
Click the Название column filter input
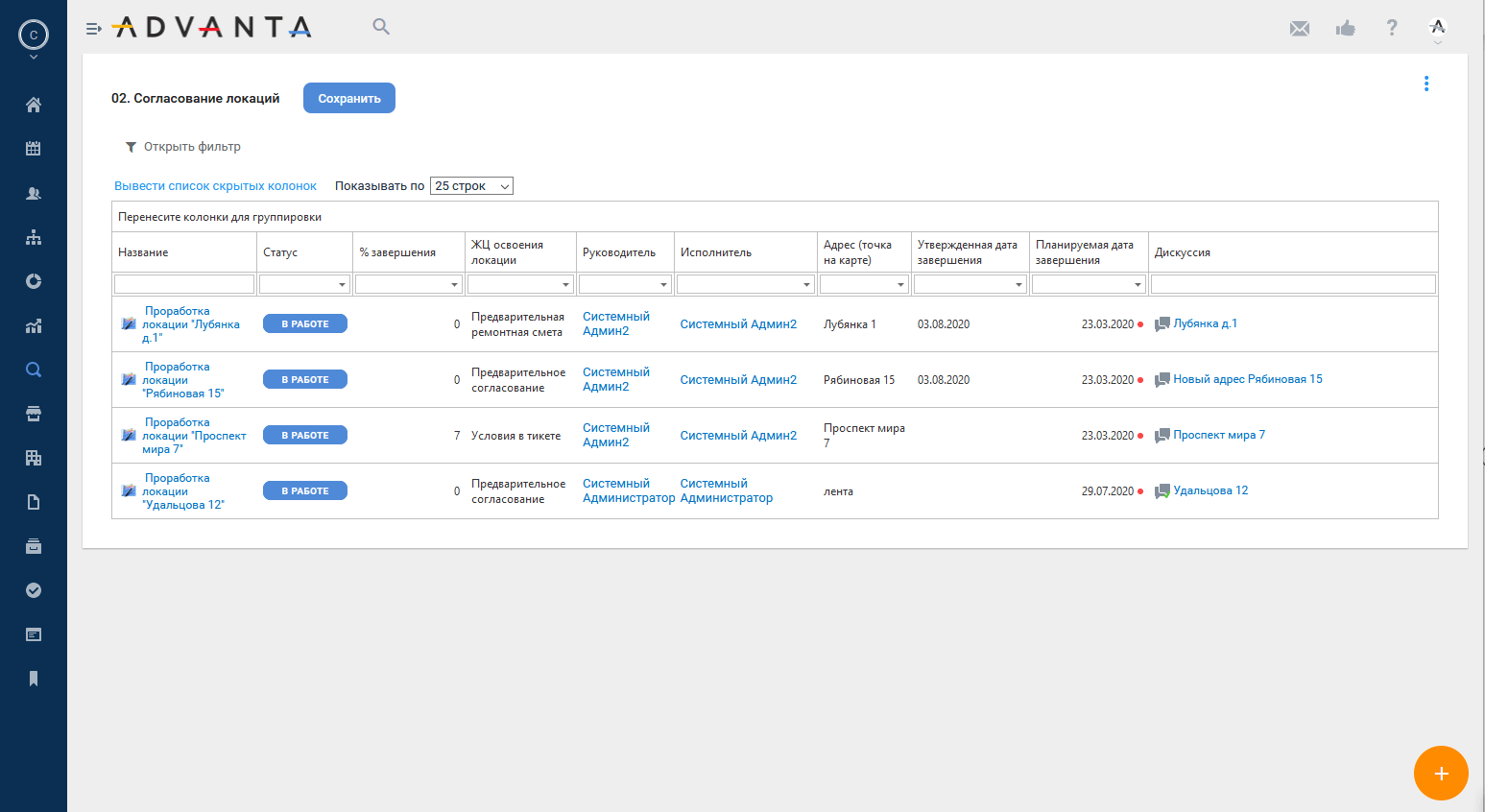pyautogui.click(x=184, y=284)
